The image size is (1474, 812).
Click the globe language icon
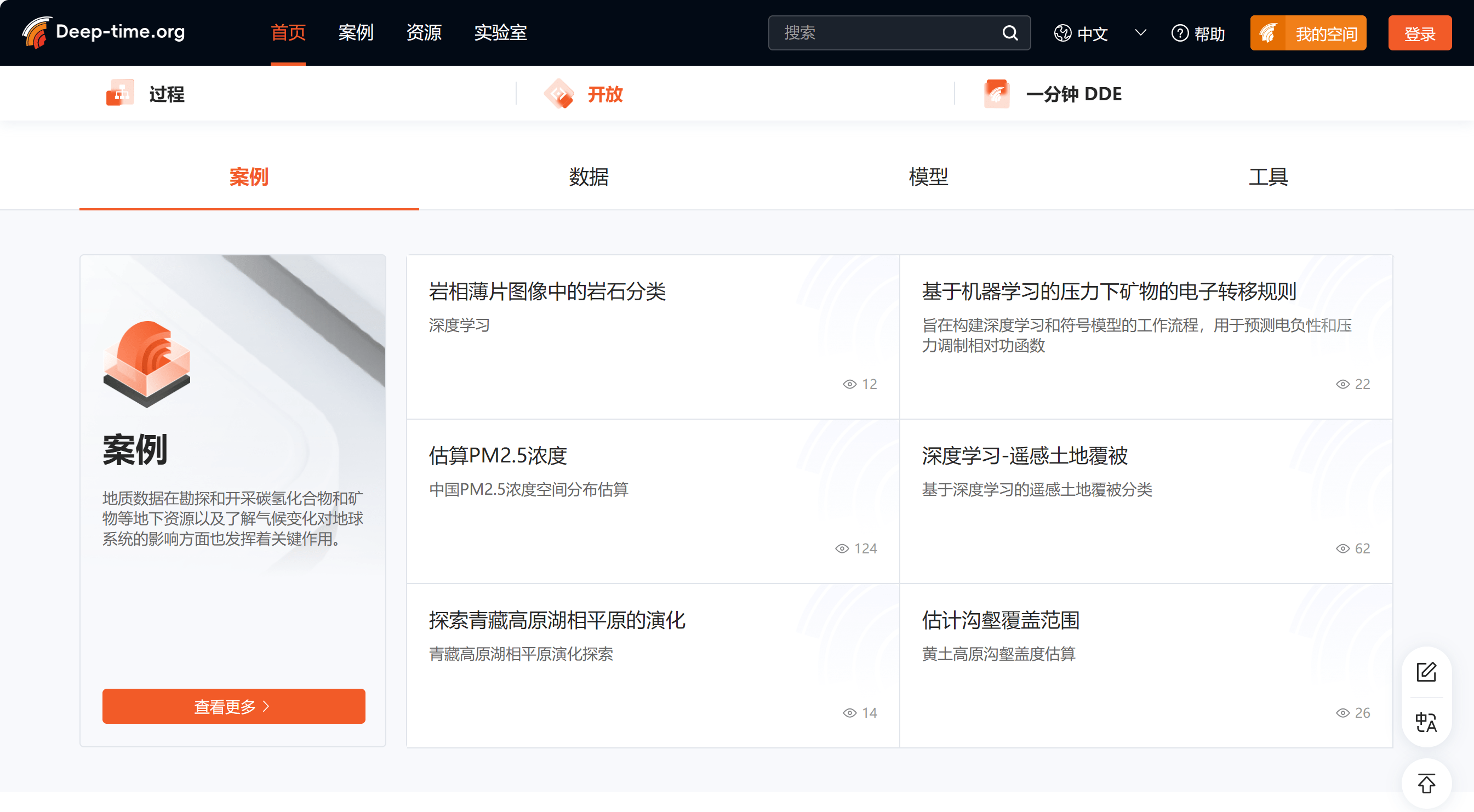tap(1062, 33)
